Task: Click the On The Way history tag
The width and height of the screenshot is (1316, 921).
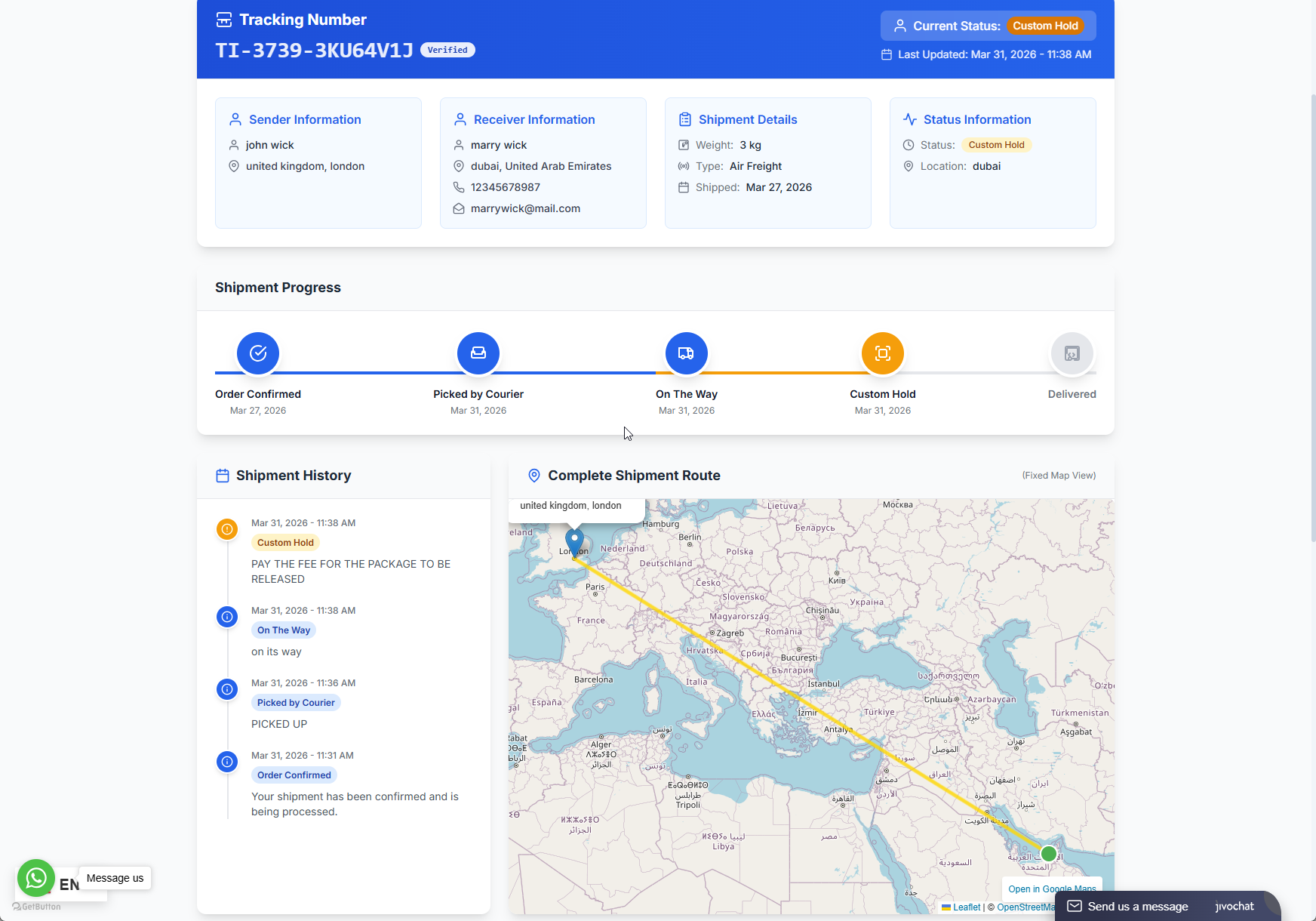Action: pyautogui.click(x=284, y=630)
